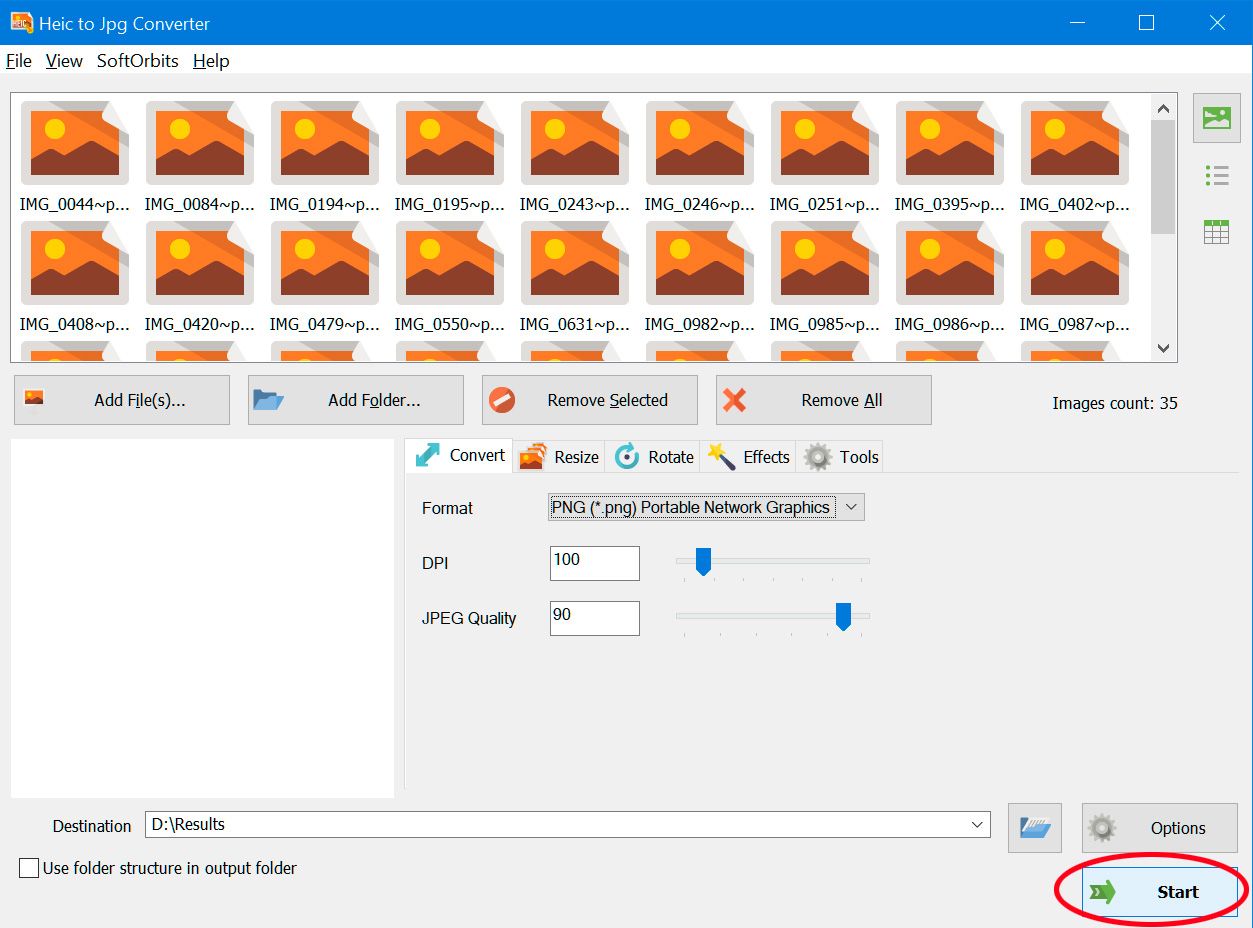Viewport: 1253px width, 928px height.
Task: Switch to details table view icon
Action: pos(1216,233)
